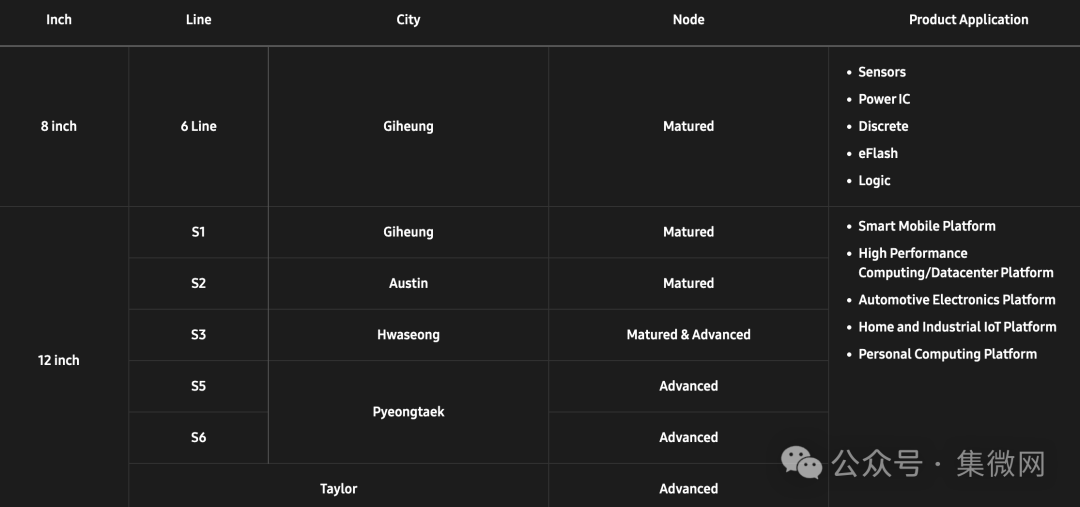This screenshot has width=1080, height=507.
Task: Select the eFlash list item
Action: coord(878,153)
